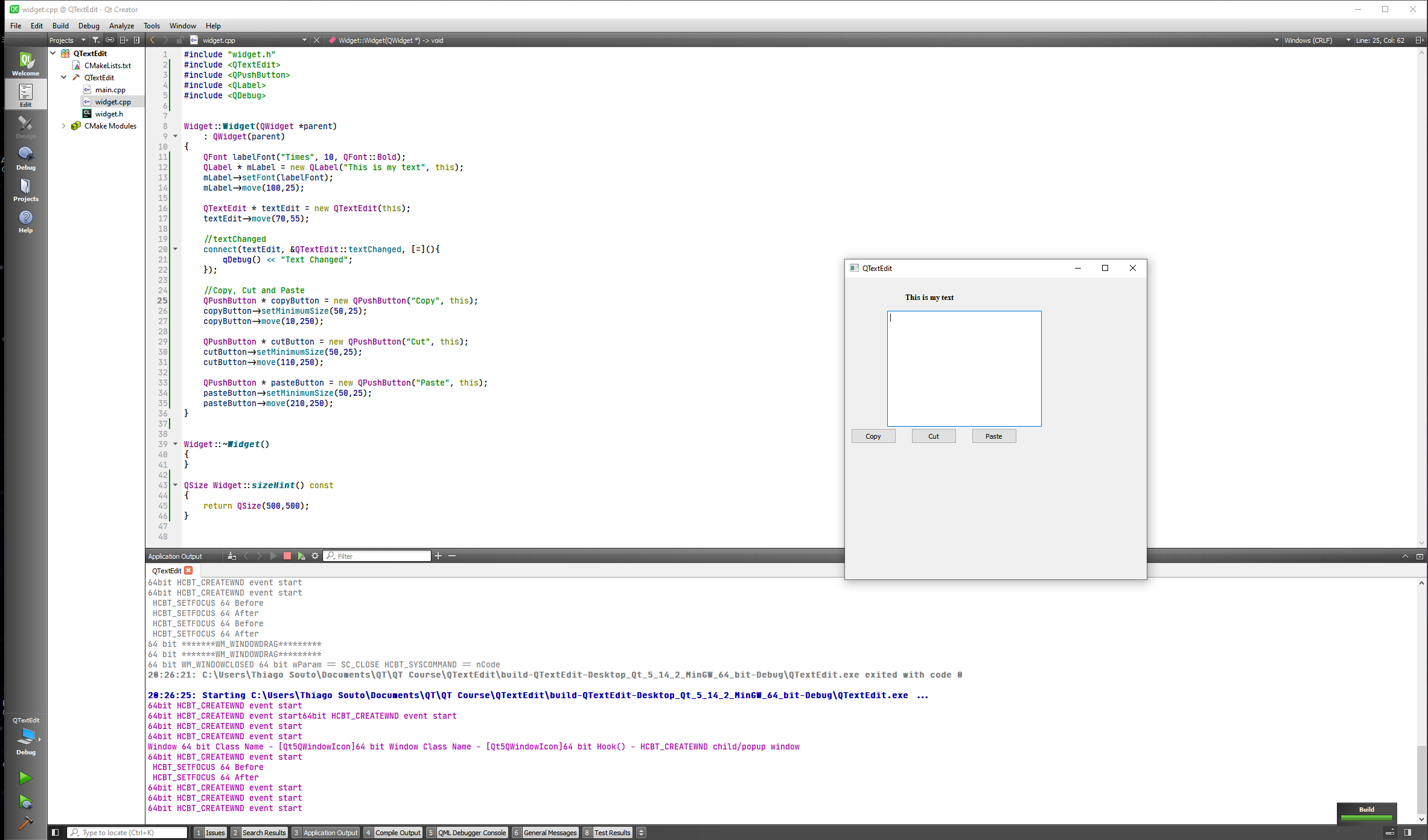Collapse the QTextEdit root project node

[53, 53]
